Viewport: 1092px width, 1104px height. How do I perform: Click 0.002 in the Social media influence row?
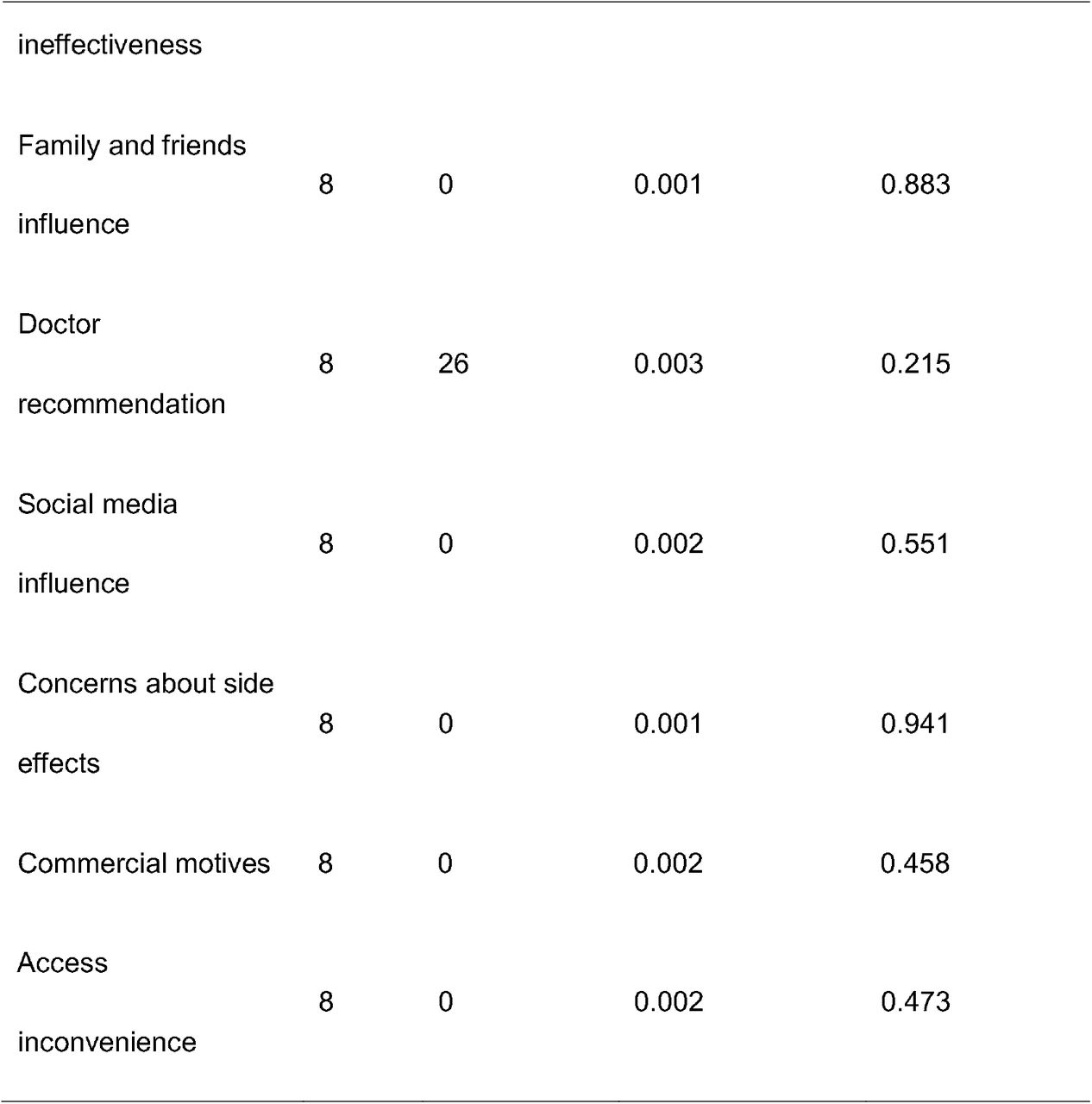pyautogui.click(x=668, y=543)
